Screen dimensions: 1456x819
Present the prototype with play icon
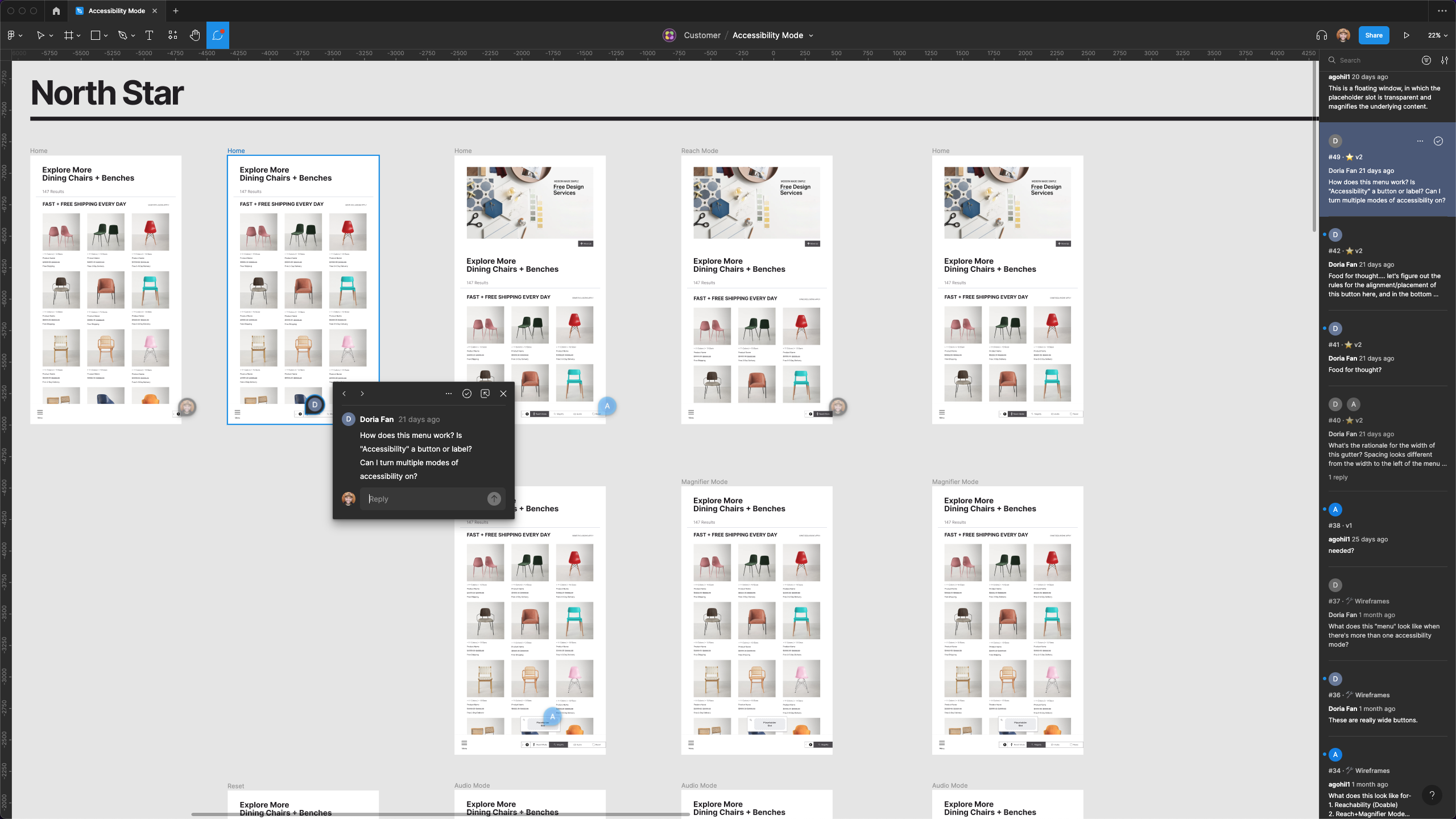tap(1406, 35)
